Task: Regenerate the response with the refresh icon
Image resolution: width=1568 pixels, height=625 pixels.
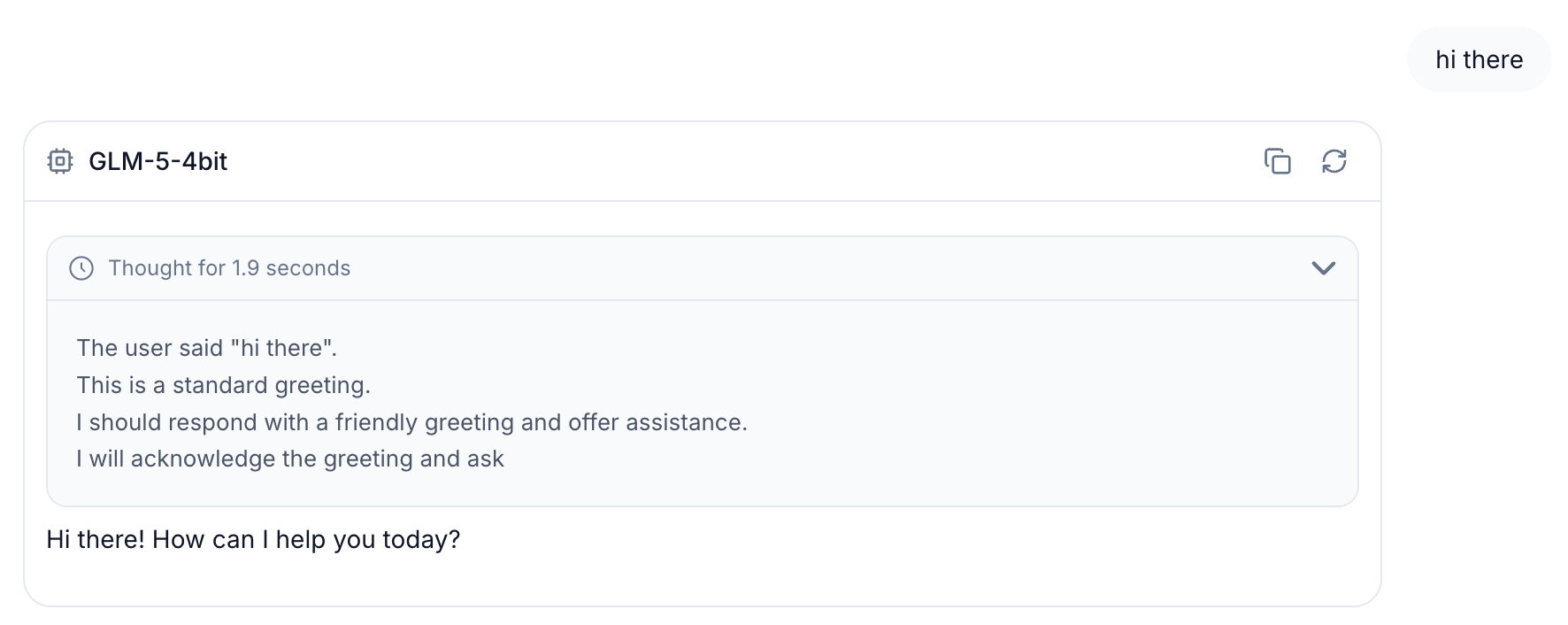Action: [x=1334, y=161]
